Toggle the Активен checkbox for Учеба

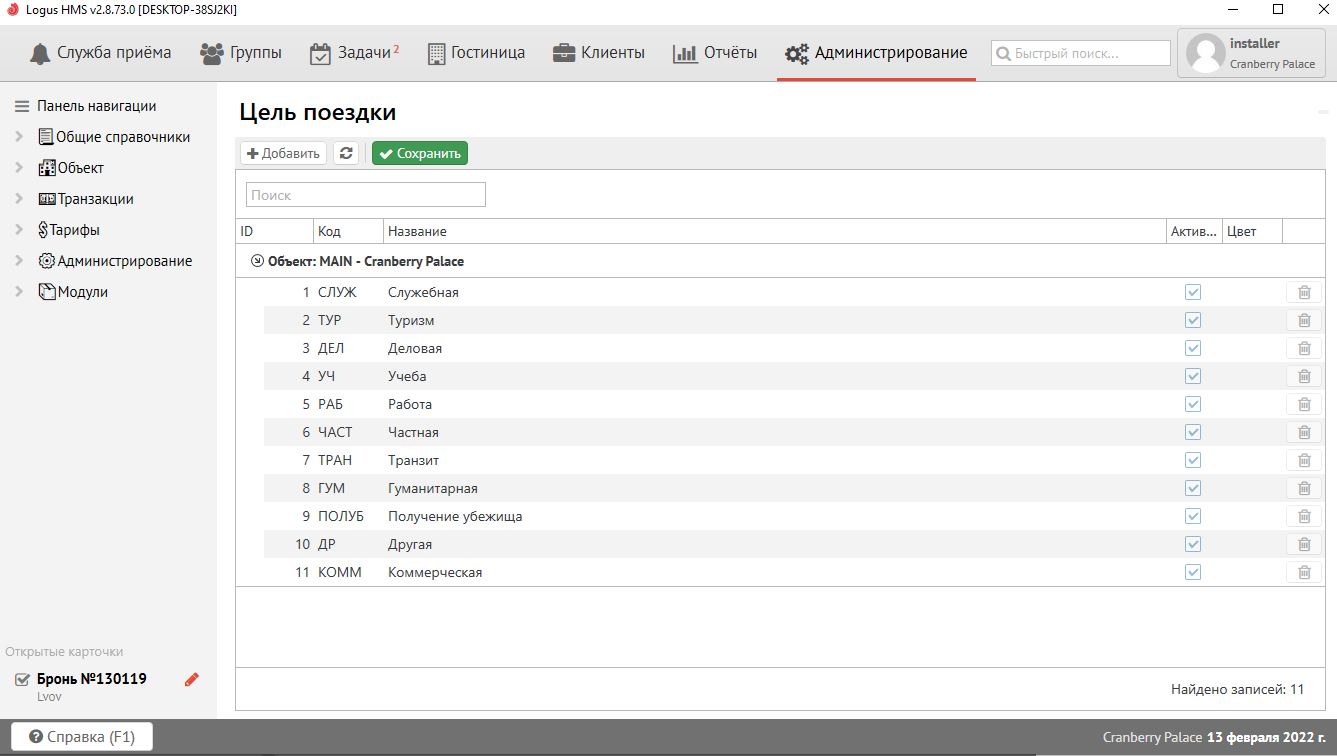(1193, 376)
